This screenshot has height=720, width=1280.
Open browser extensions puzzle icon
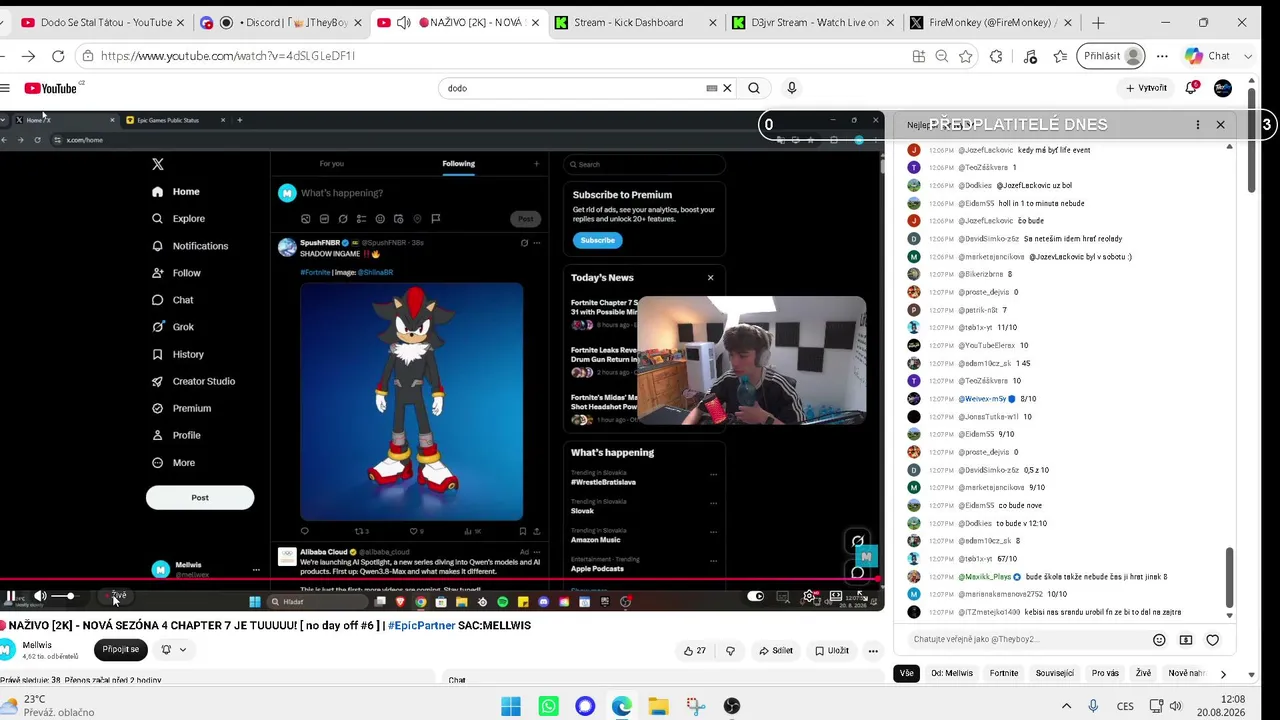[996, 56]
